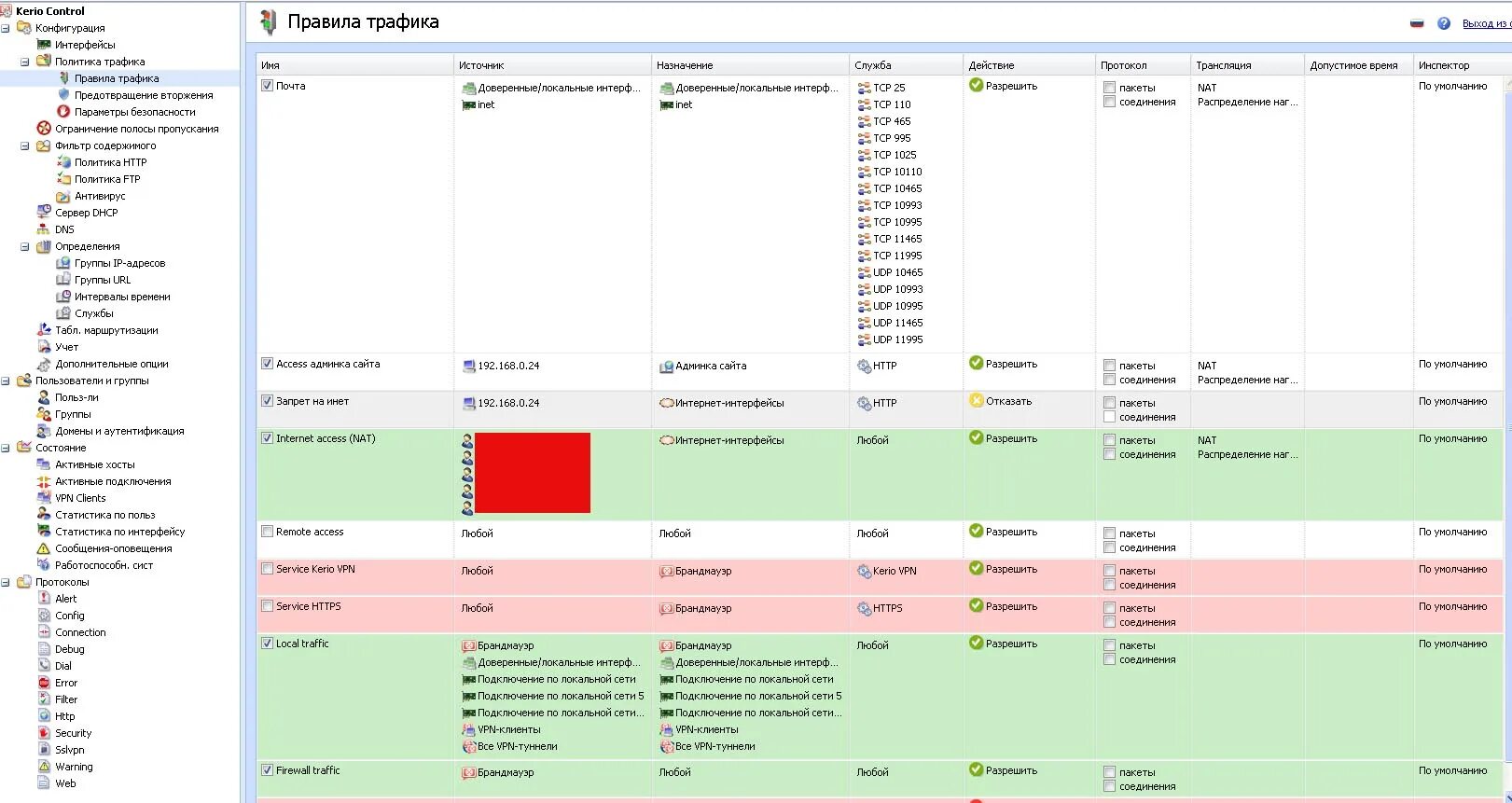Click the Группы IP-адресов icon

click(63, 263)
